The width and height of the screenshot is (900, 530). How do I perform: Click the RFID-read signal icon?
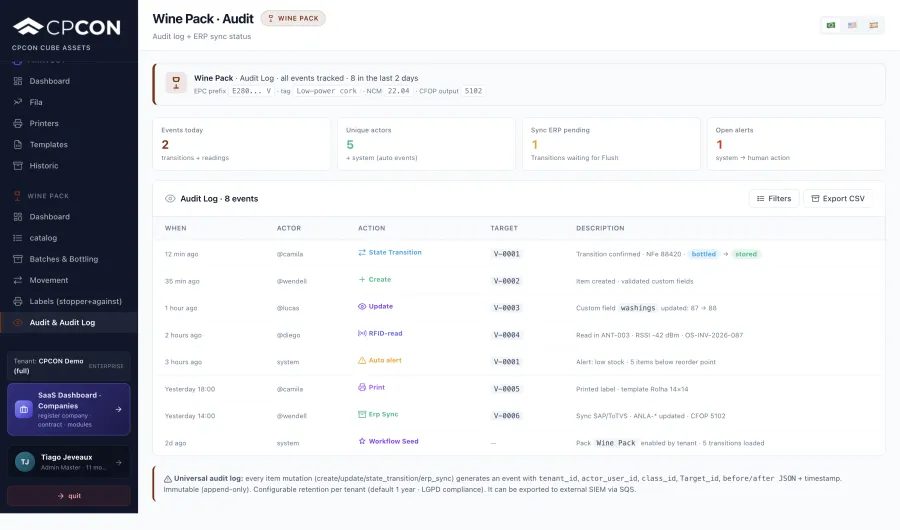(x=362, y=334)
